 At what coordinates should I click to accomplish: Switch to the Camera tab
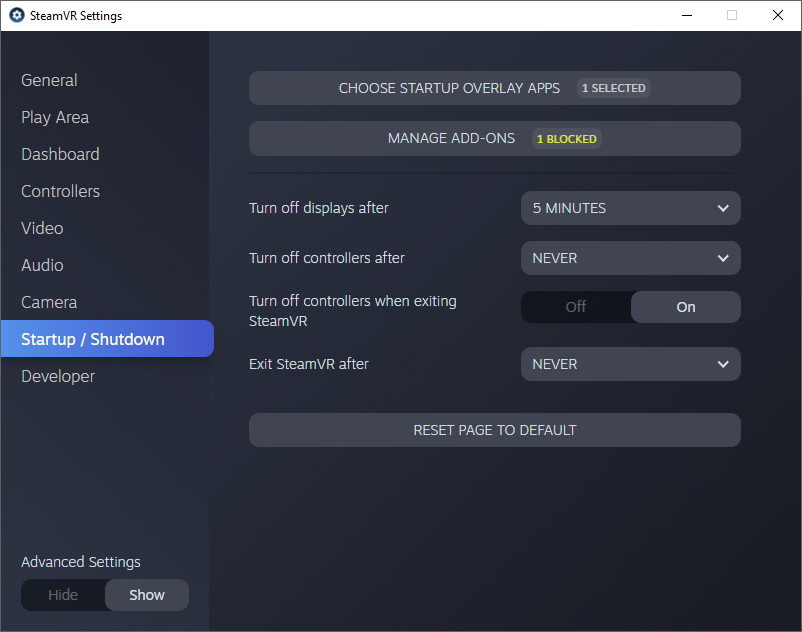click(49, 302)
